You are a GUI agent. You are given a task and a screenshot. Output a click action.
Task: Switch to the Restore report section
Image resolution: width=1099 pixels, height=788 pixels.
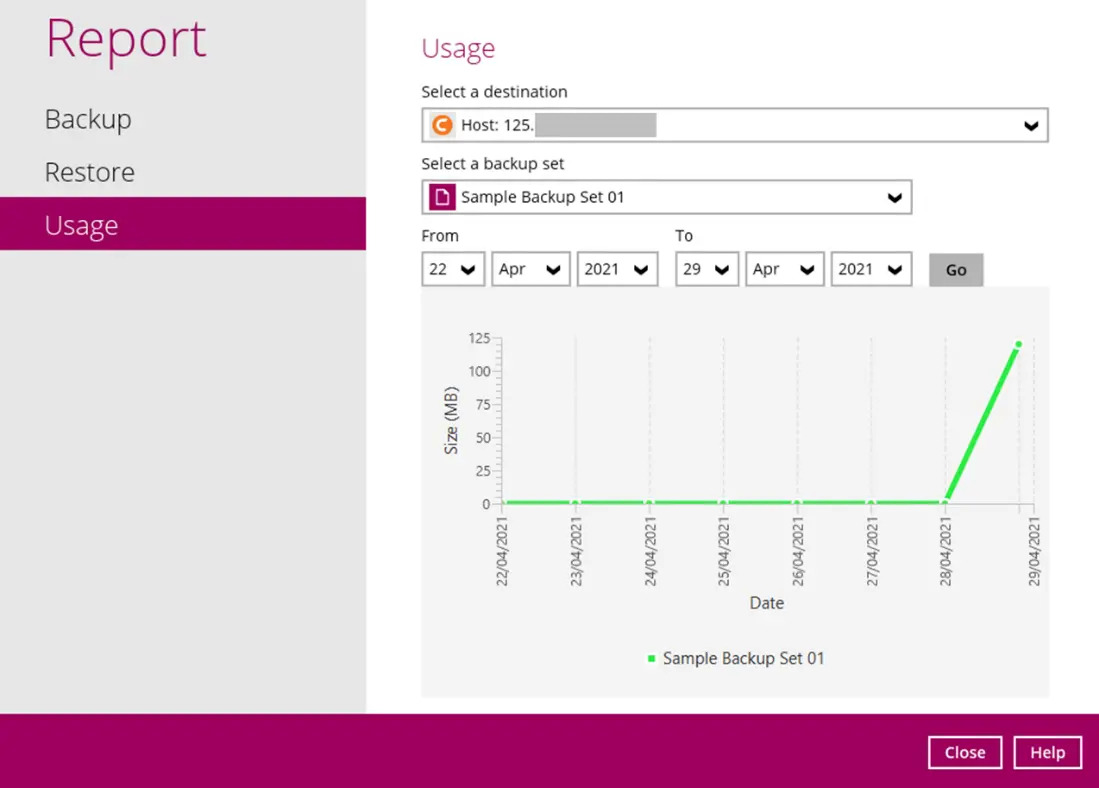90,172
